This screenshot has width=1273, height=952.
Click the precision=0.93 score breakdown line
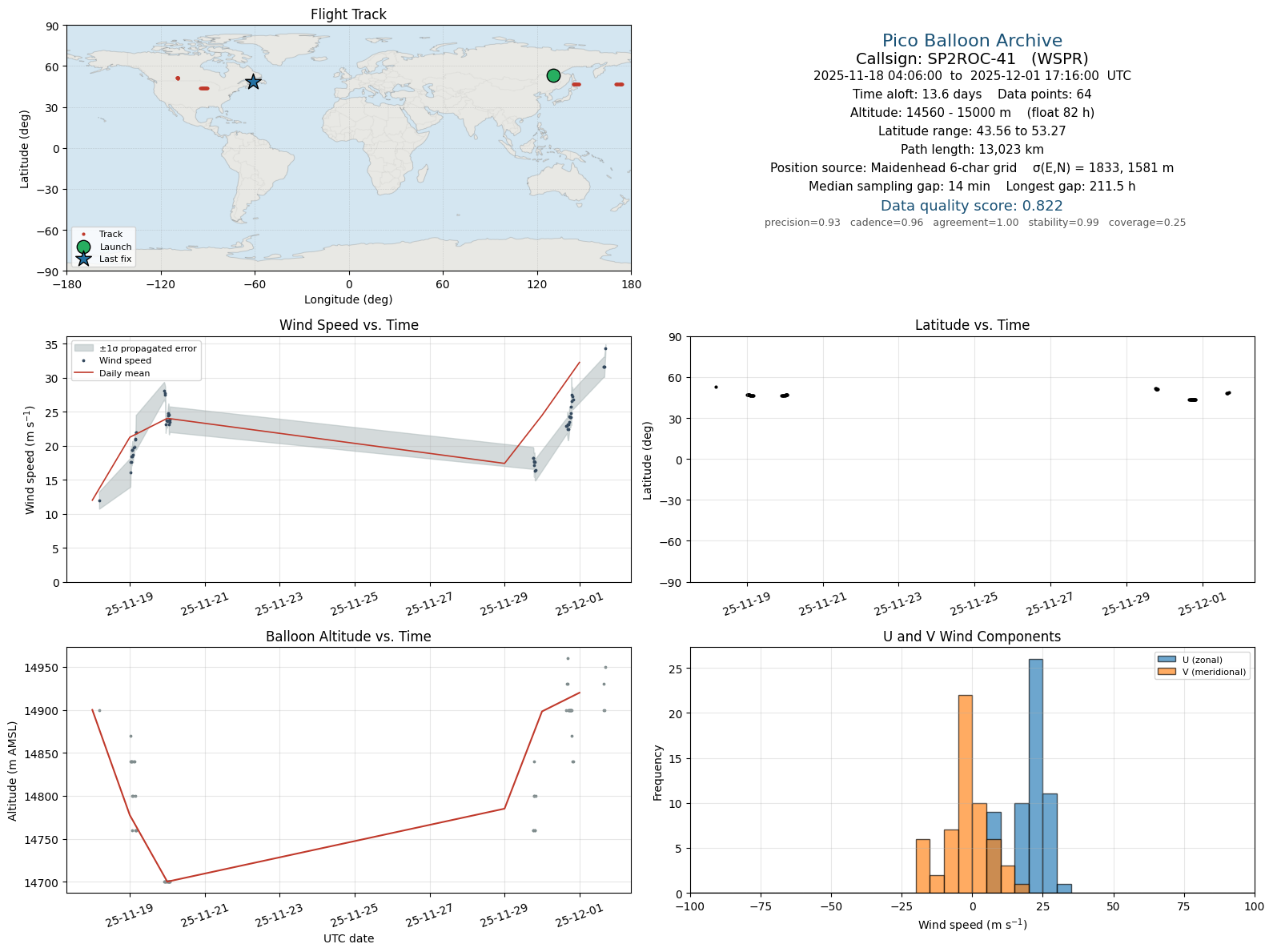975,223
